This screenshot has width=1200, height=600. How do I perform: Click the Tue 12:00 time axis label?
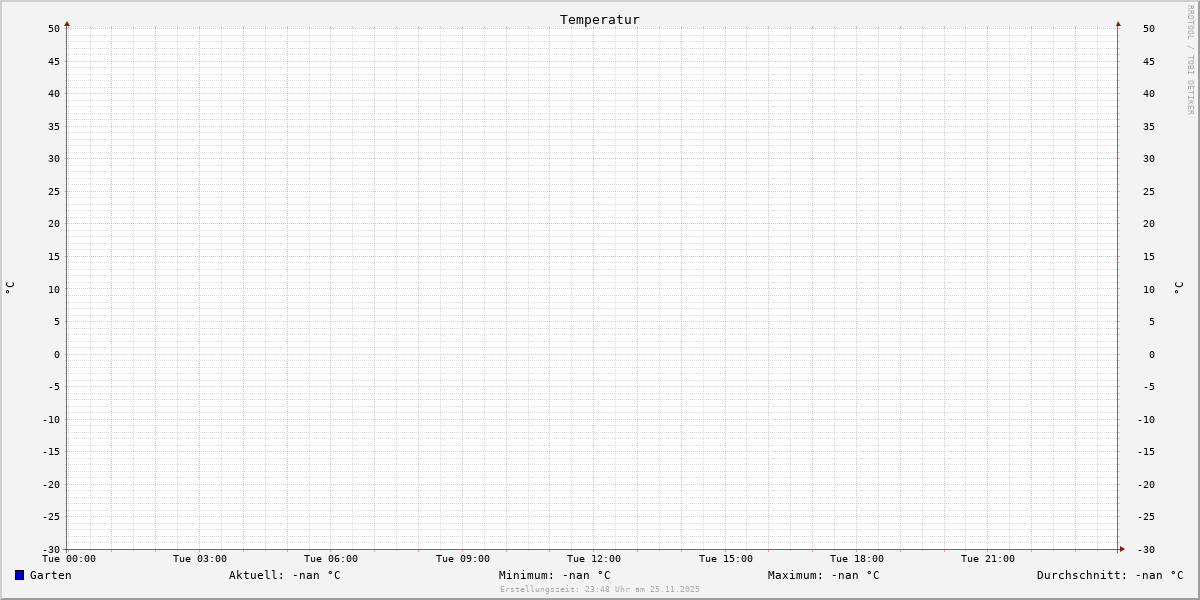(x=594, y=559)
